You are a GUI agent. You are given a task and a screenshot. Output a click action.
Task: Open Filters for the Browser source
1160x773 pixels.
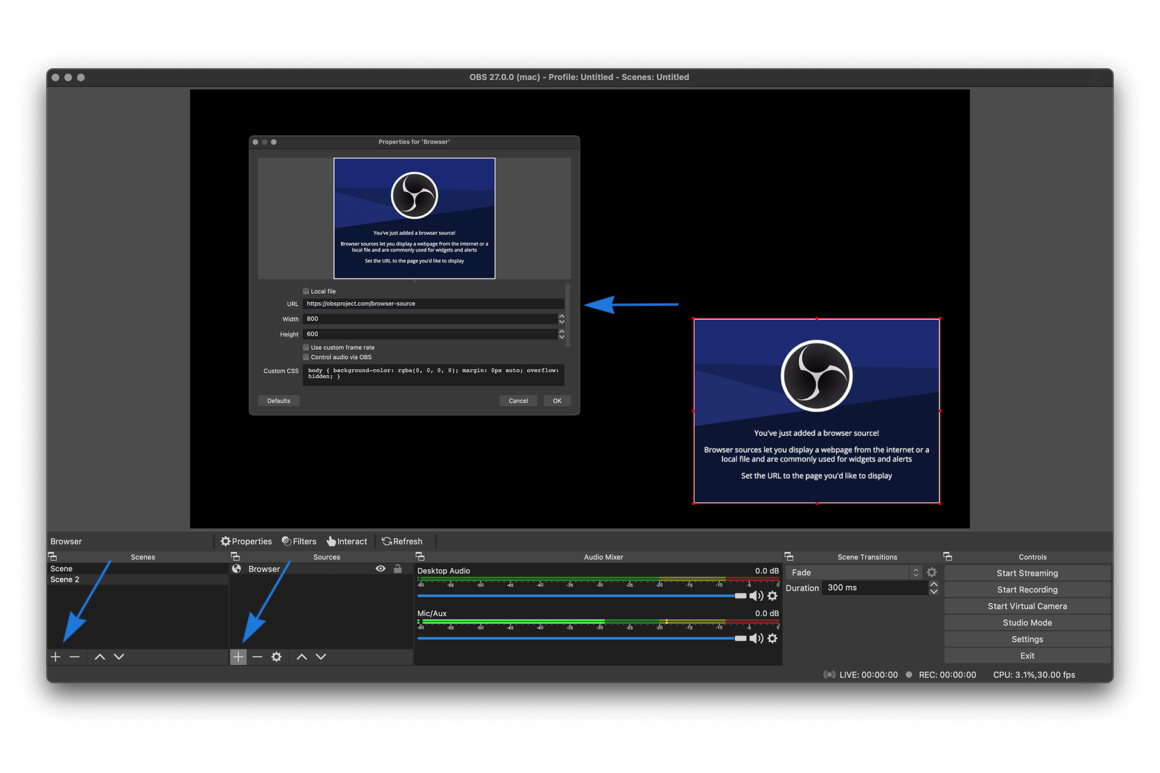point(299,541)
